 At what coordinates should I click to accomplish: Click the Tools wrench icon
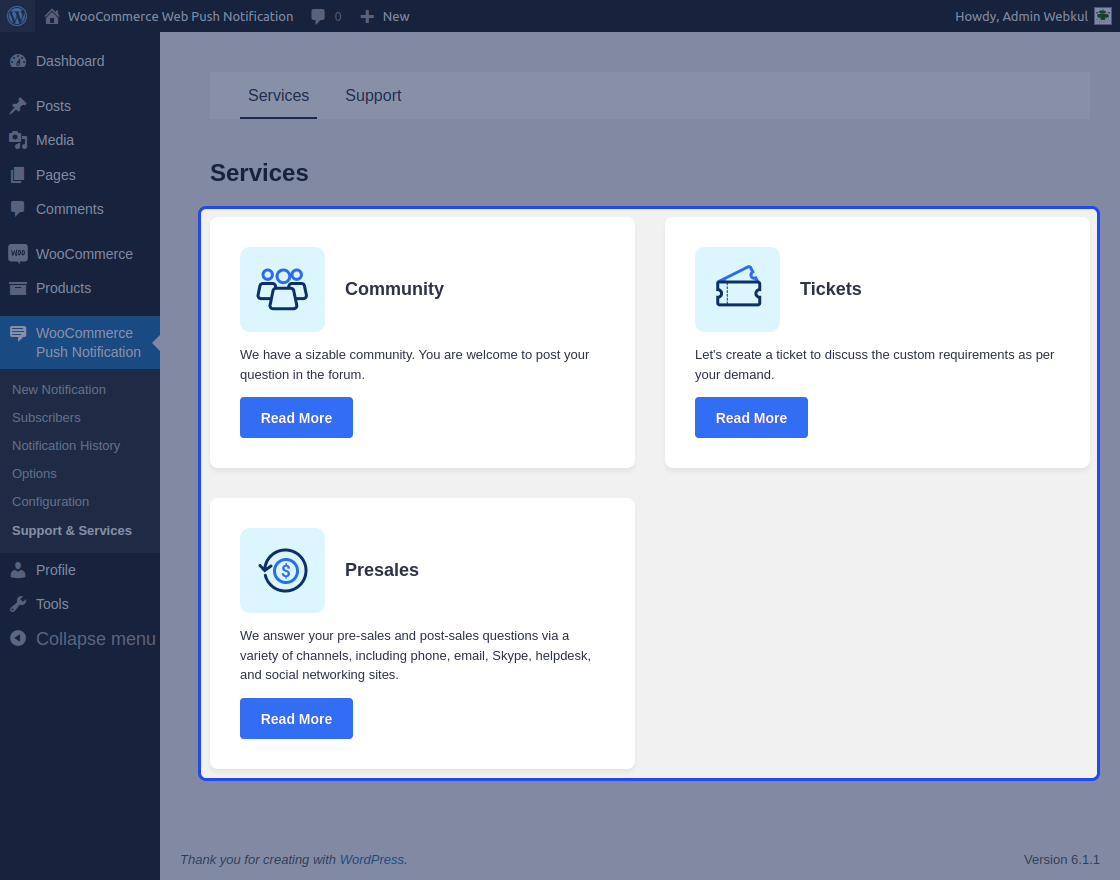pyautogui.click(x=18, y=604)
